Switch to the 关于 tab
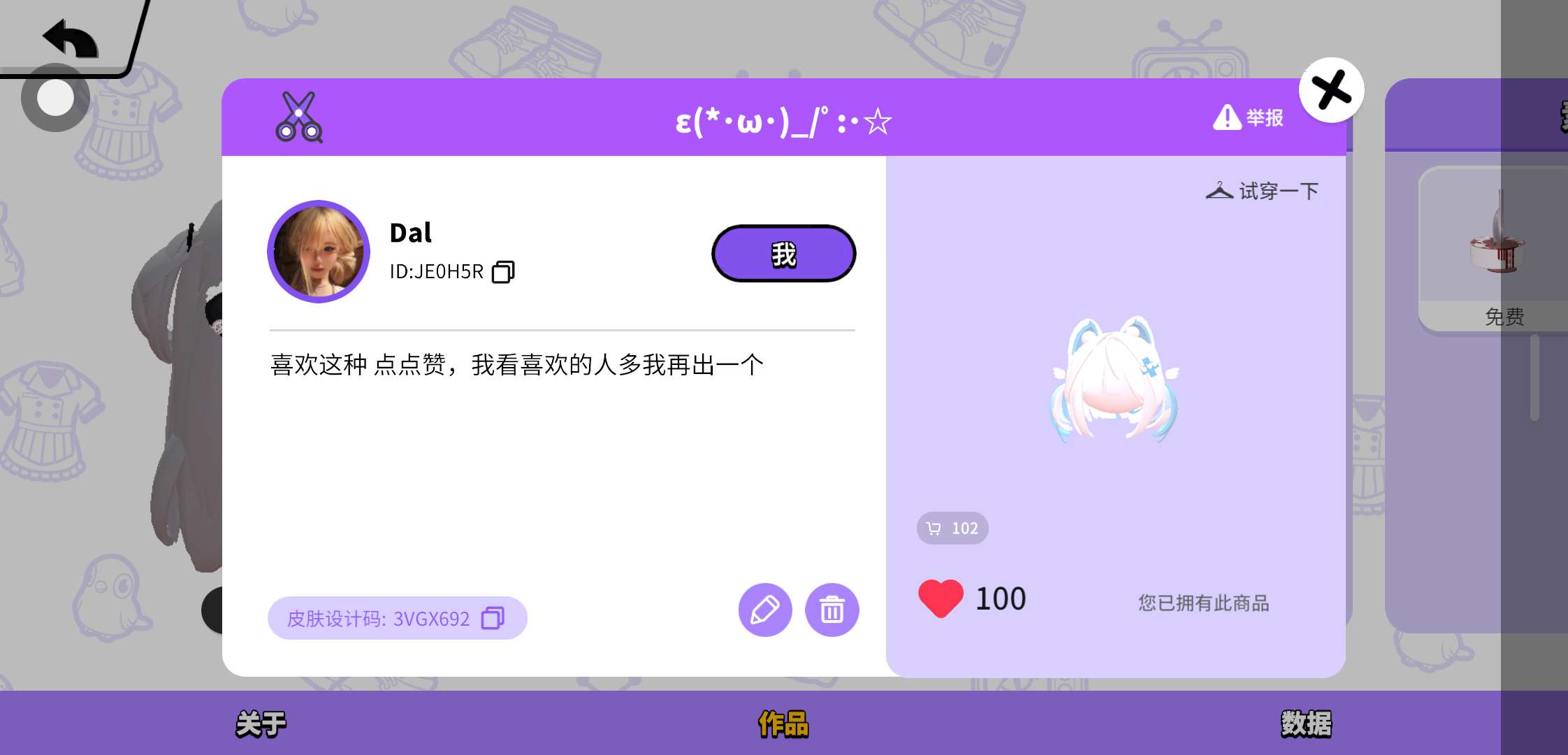The height and width of the screenshot is (755, 1568). pos(261,724)
